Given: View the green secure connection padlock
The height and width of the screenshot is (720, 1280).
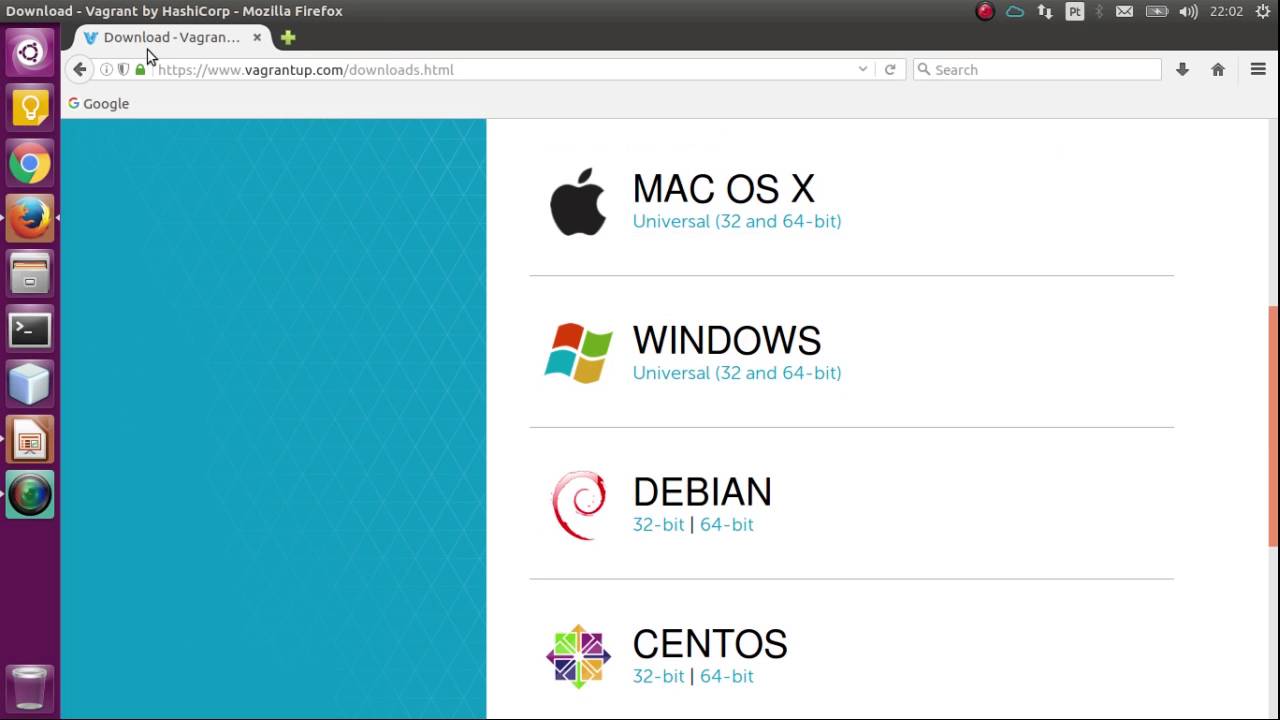Looking at the screenshot, I should [x=140, y=70].
